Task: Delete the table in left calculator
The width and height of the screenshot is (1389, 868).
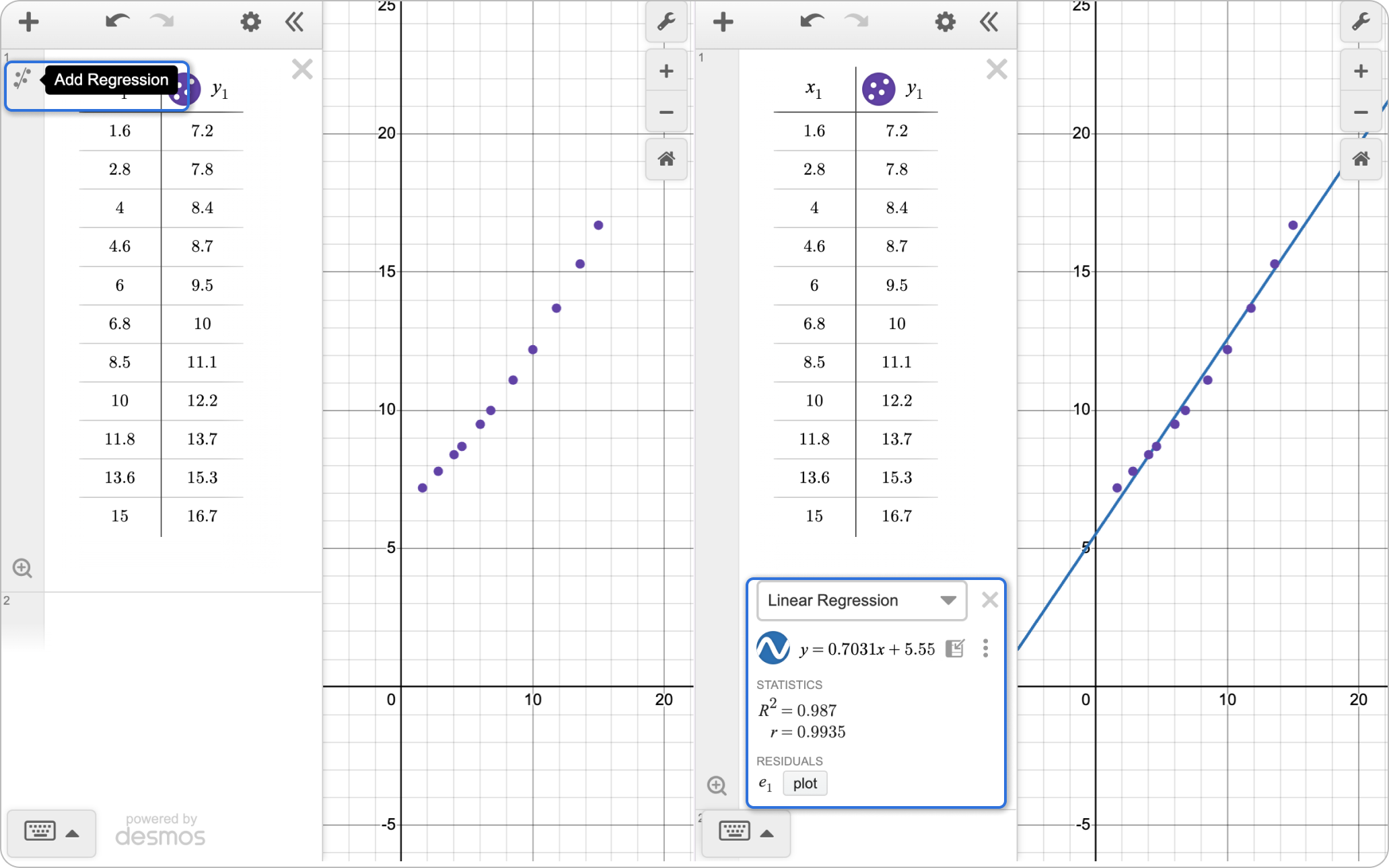Action: click(x=302, y=69)
